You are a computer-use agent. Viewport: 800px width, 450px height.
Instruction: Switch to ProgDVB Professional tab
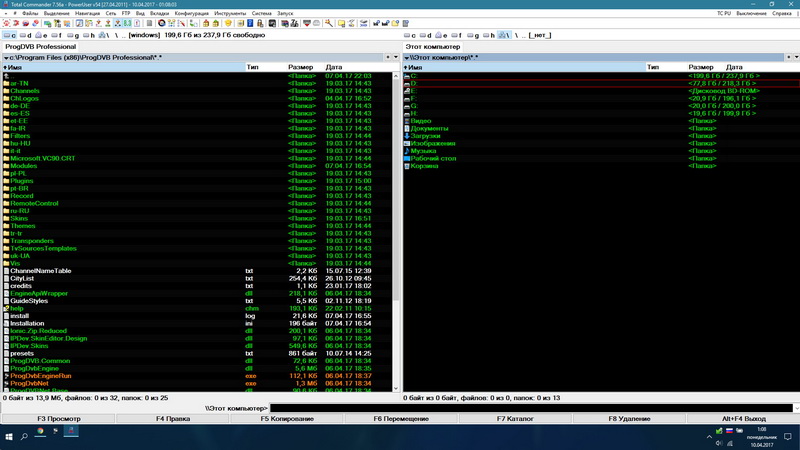40,47
